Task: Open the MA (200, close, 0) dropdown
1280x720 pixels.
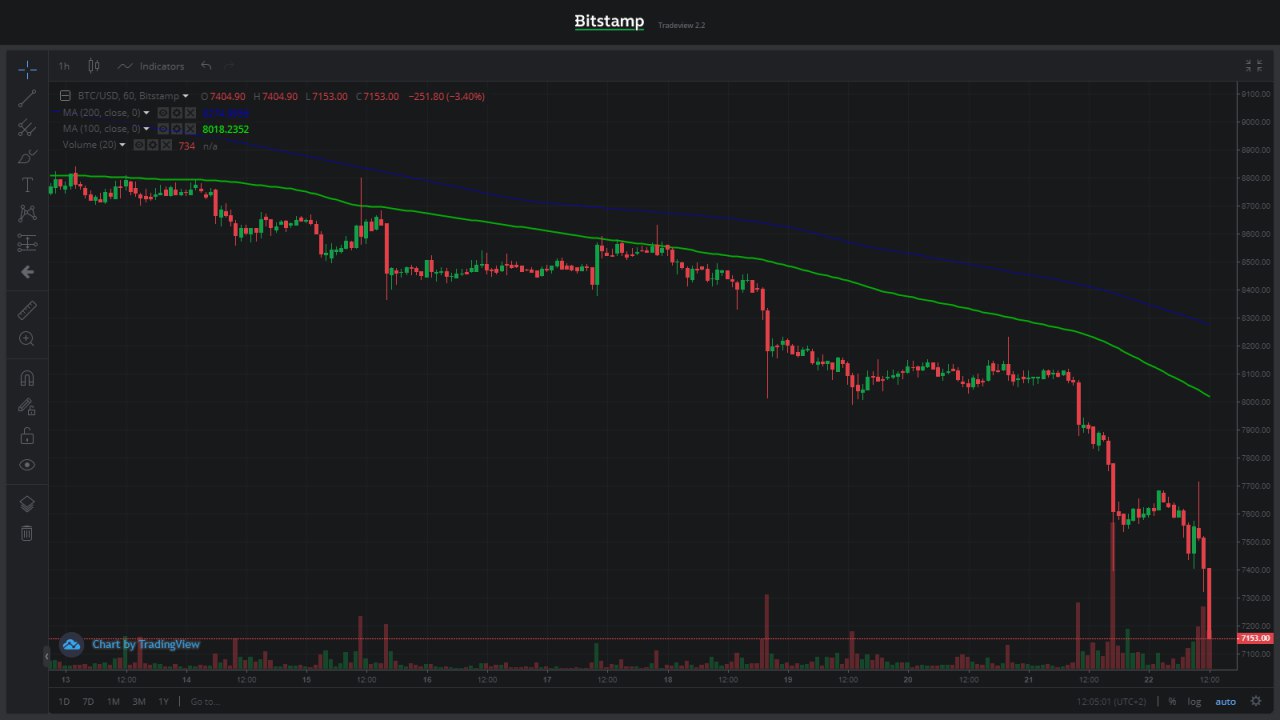Action: 146,113
